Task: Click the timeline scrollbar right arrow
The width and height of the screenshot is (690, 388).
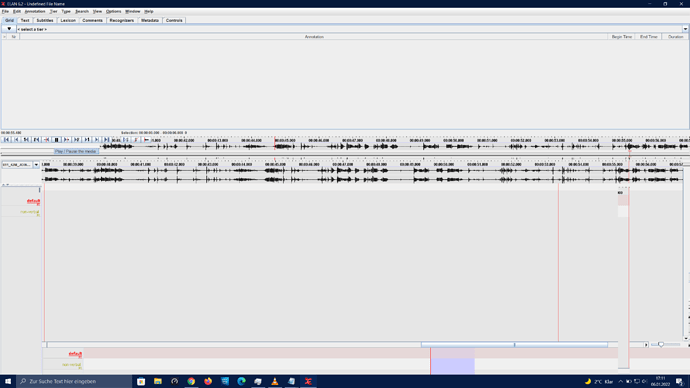Action: click(646, 345)
